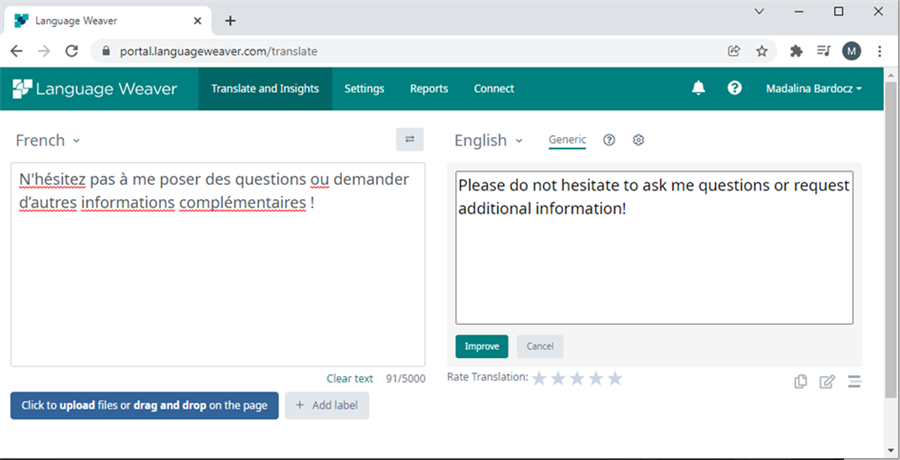Go to the Settings tab
The height and width of the screenshot is (460, 900).
pyautogui.click(x=364, y=89)
